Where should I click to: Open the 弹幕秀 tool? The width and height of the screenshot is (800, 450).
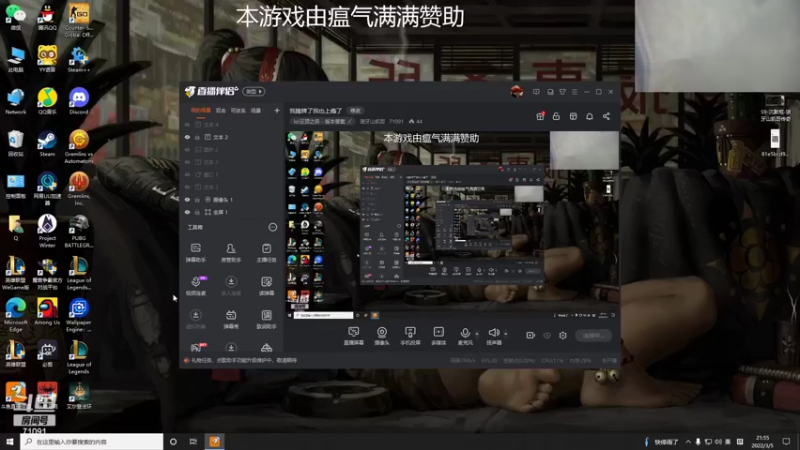pos(231,319)
